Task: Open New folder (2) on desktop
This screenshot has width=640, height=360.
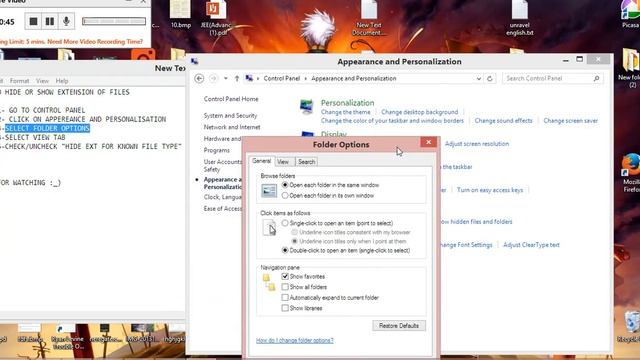Action: (630, 67)
